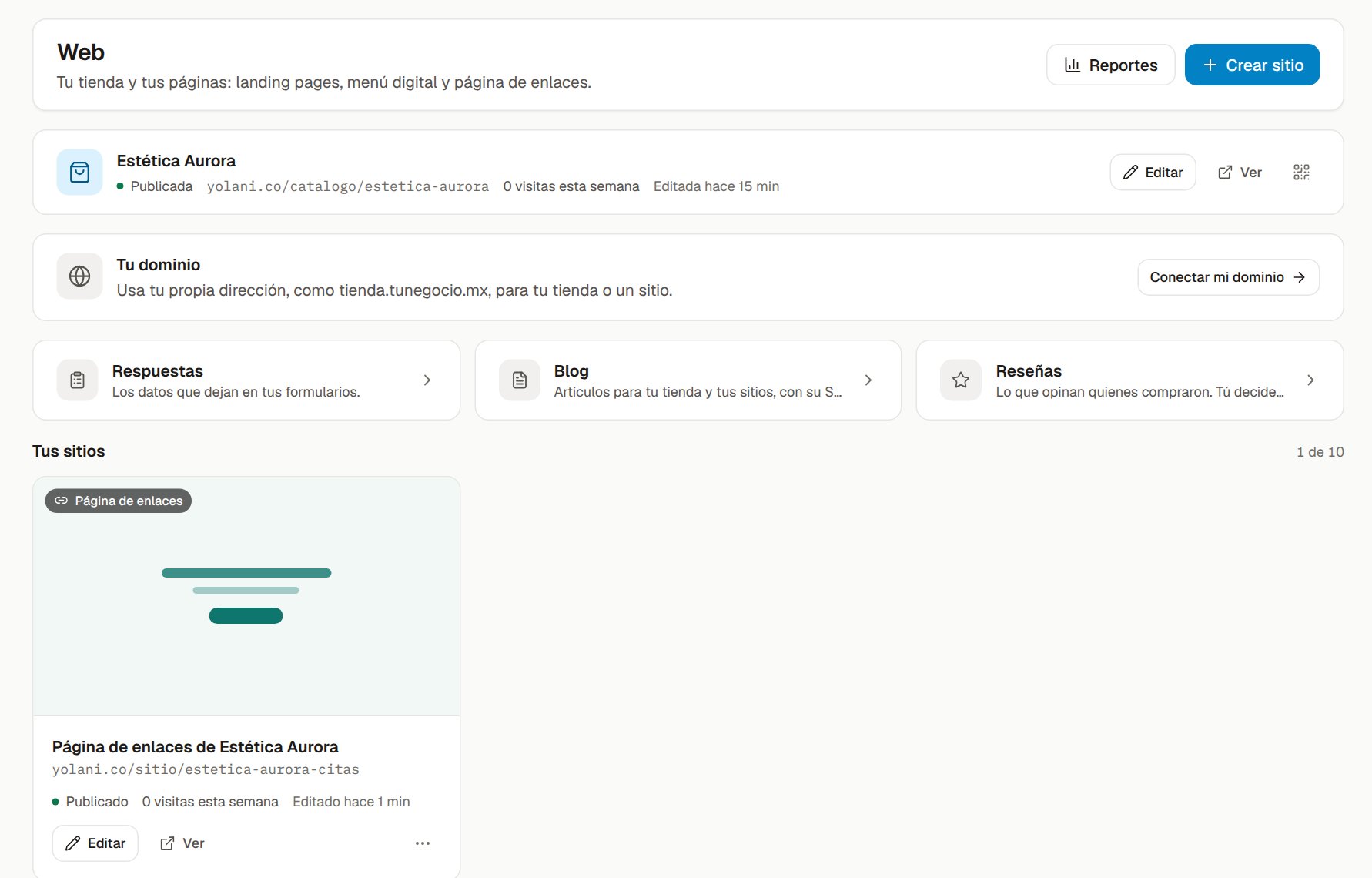The width and height of the screenshot is (1372, 878).
Task: Click the yolani.co/catalogo/estetica-aurora URL
Action: (347, 186)
